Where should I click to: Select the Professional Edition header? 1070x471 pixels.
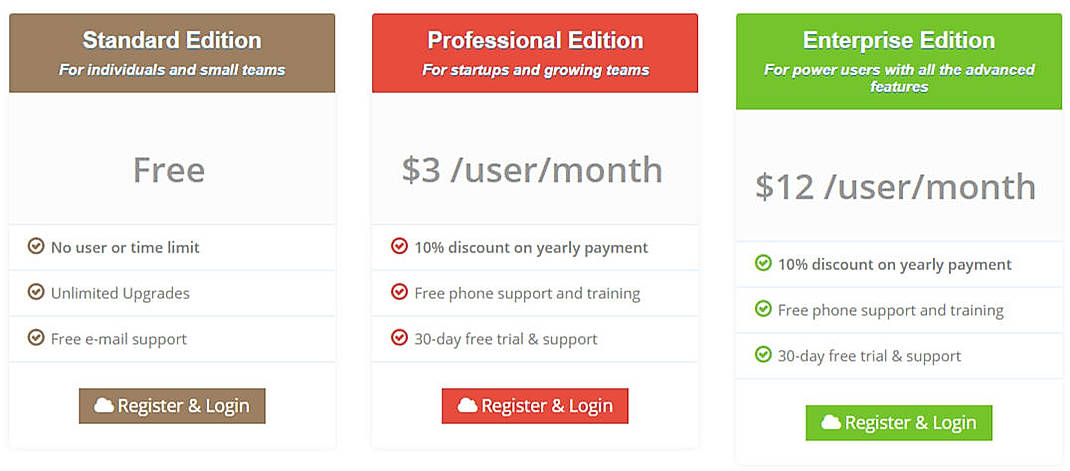535,41
